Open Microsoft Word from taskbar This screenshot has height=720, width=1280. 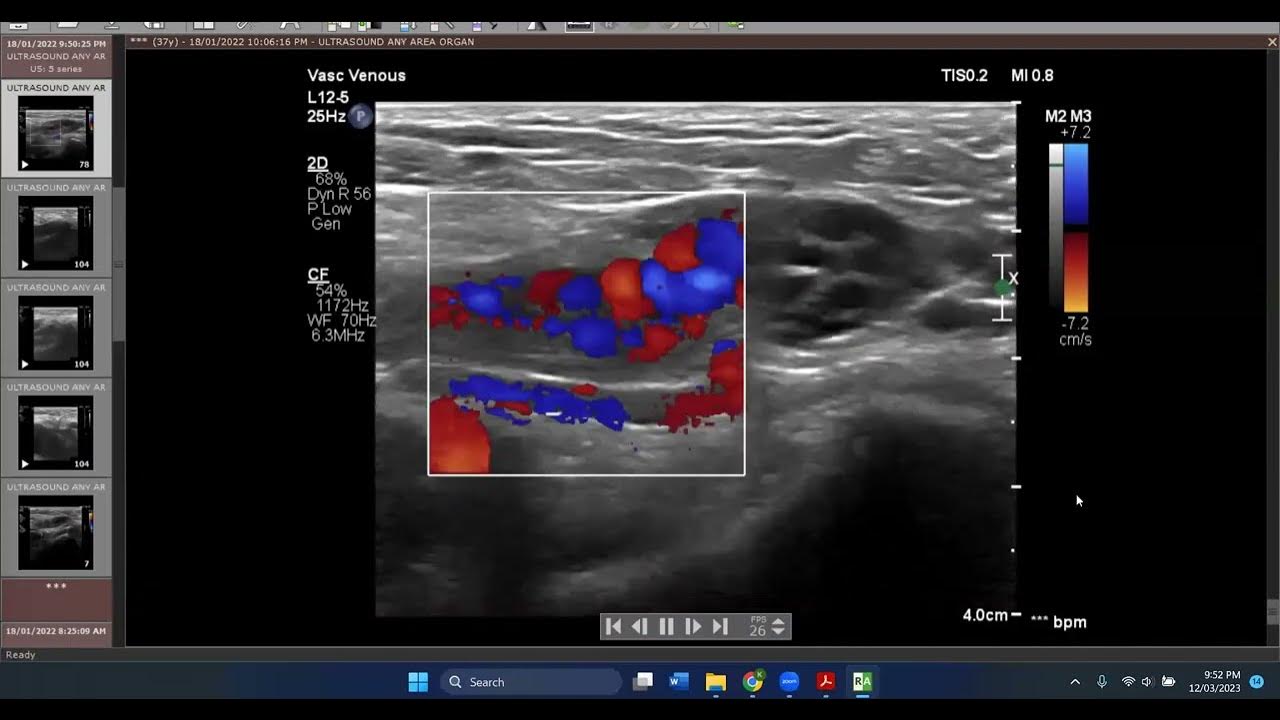click(x=679, y=682)
